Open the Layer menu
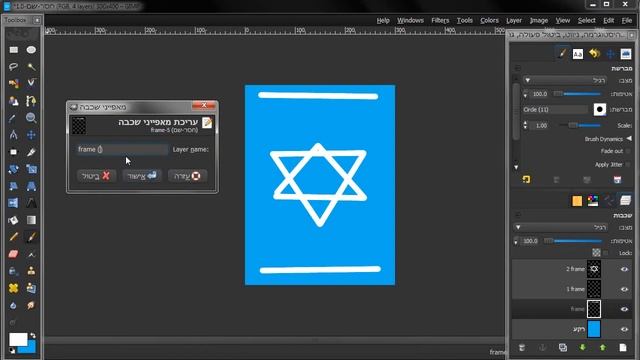 coord(514,20)
